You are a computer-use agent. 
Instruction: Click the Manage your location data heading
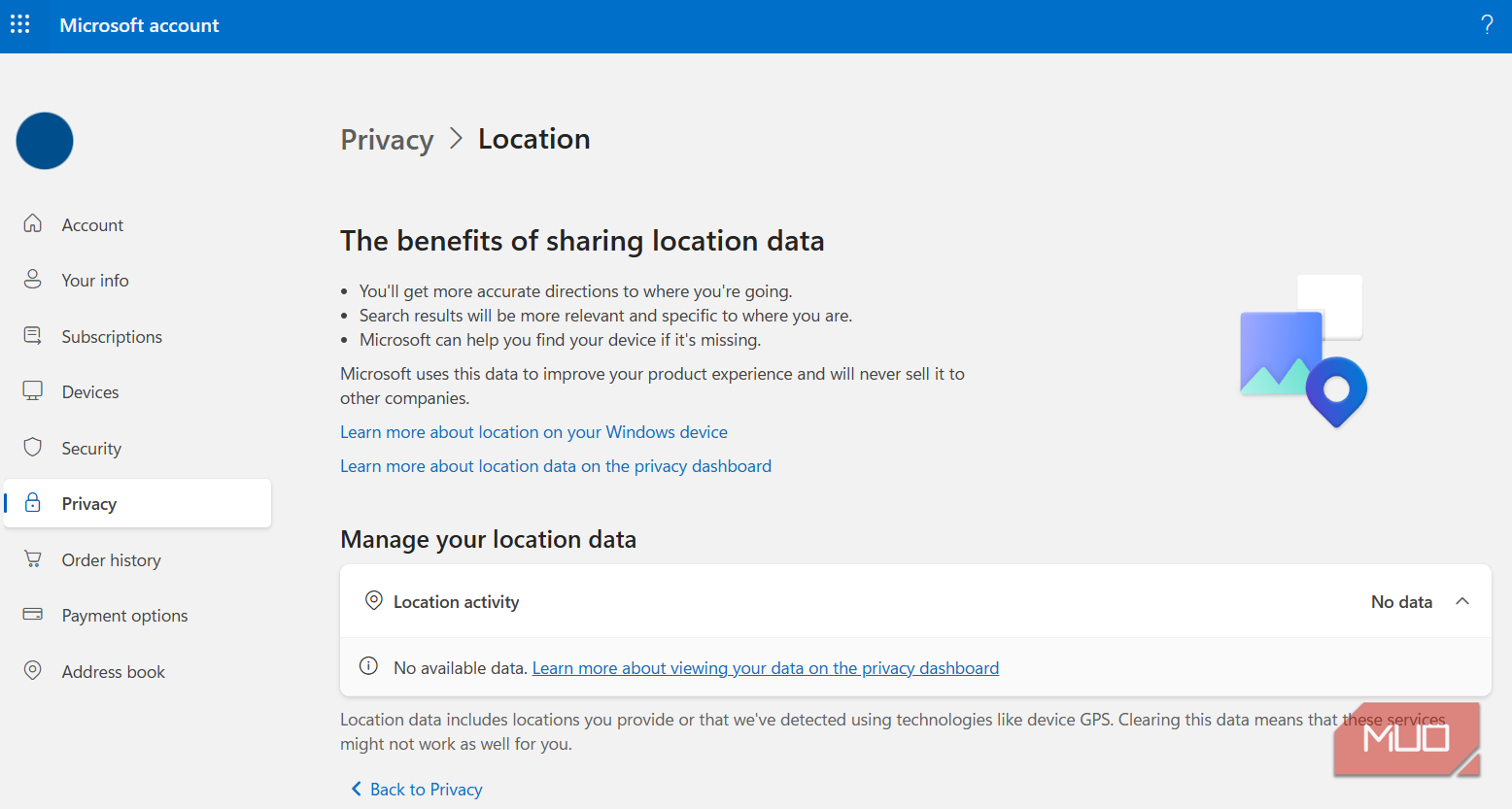pyautogui.click(x=488, y=539)
